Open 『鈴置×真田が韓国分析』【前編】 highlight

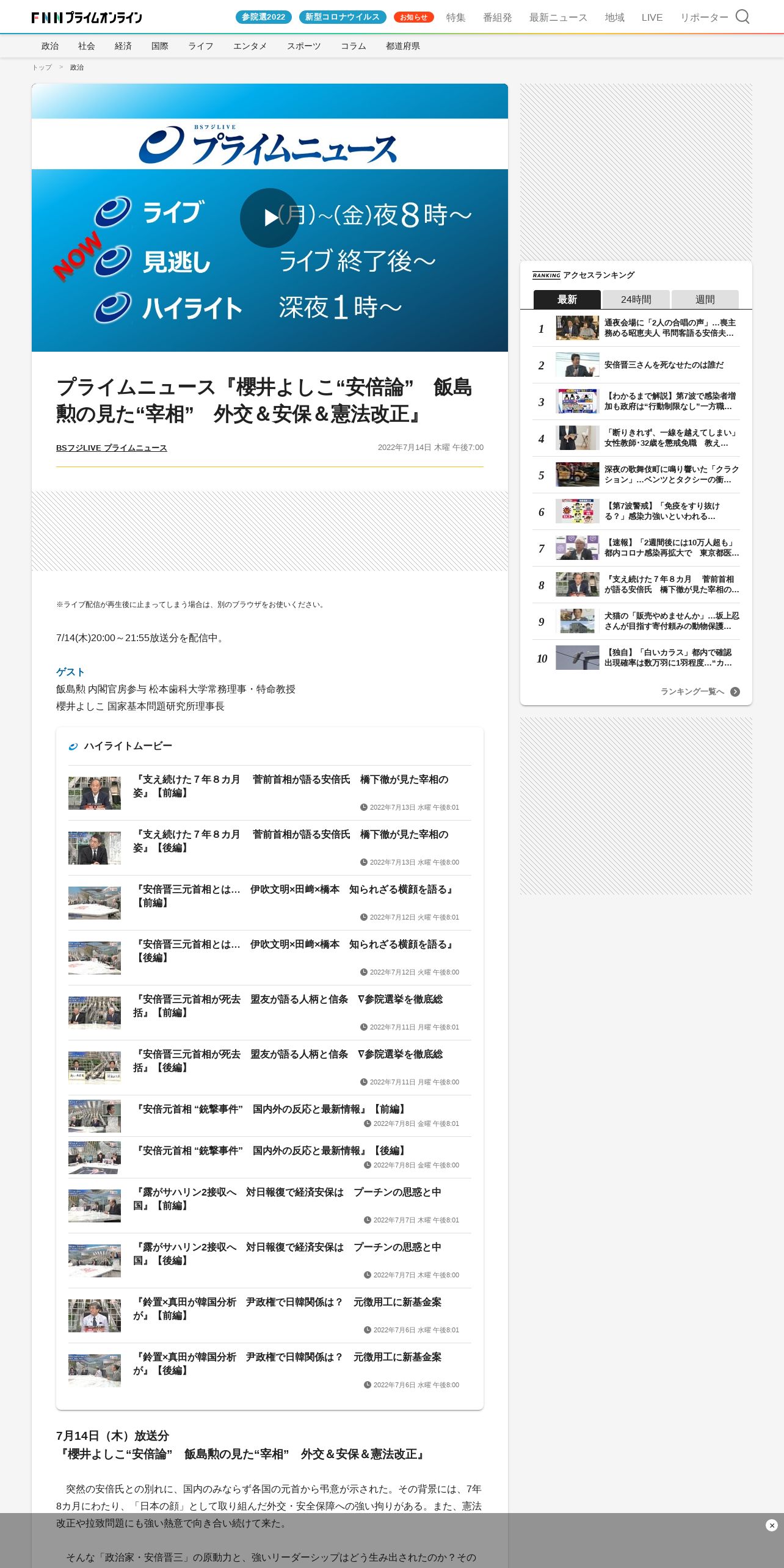tap(287, 1308)
